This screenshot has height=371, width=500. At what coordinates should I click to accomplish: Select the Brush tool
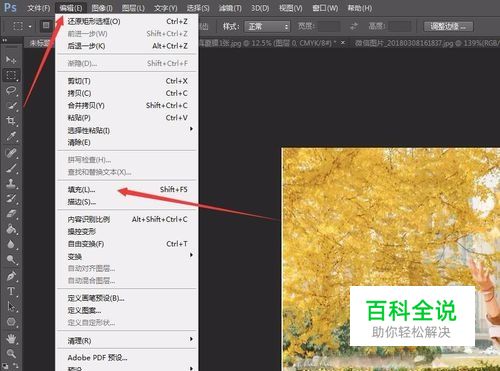point(11,168)
